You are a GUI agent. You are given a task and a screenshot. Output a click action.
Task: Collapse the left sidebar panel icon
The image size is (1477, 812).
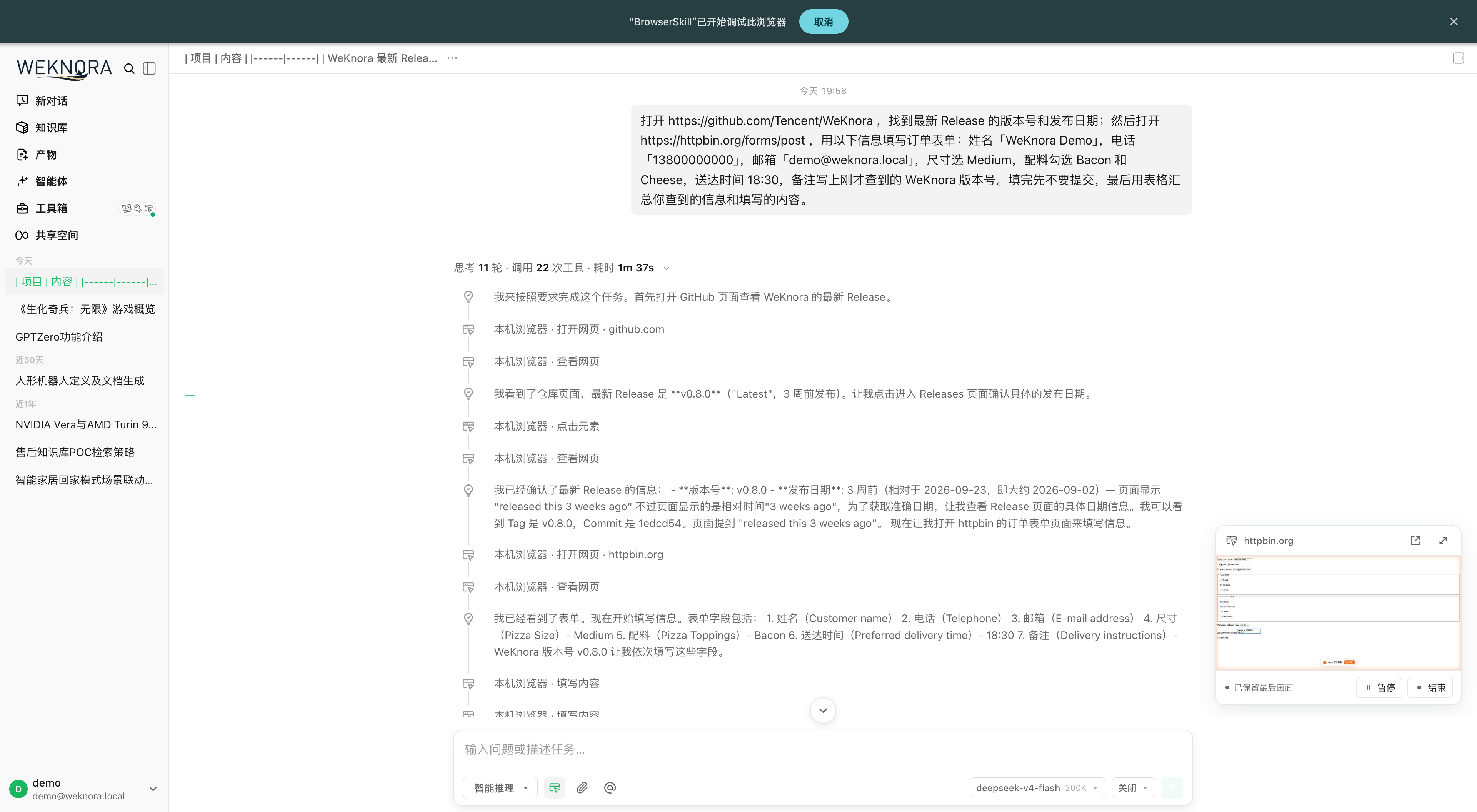(150, 69)
